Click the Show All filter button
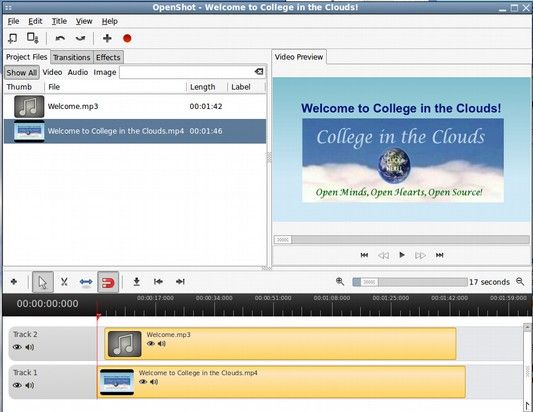 (x=22, y=72)
